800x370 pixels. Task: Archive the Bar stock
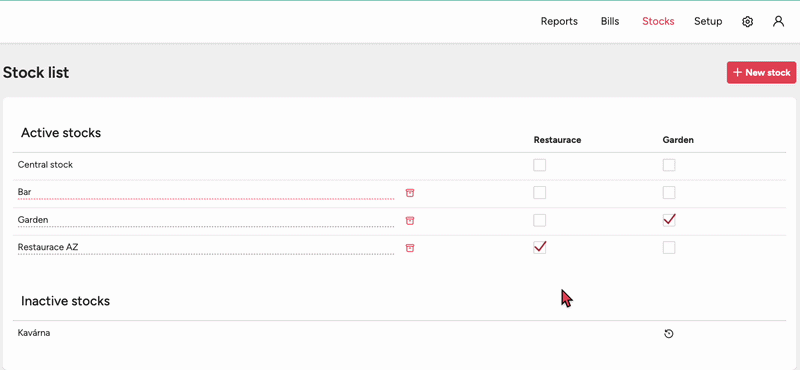[410, 192]
